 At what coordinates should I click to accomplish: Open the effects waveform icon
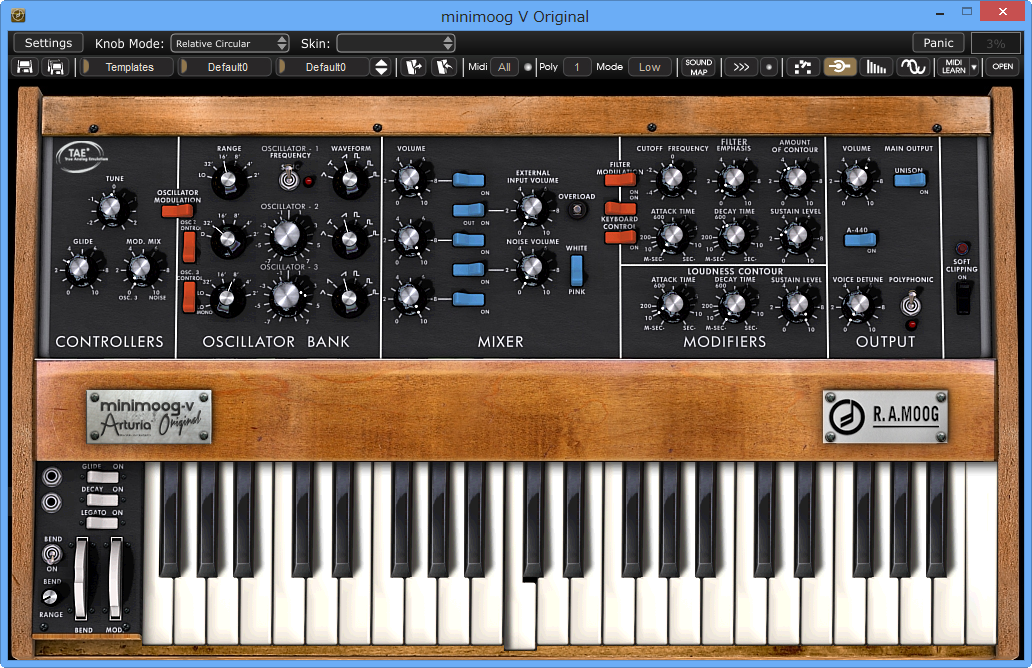click(914, 67)
